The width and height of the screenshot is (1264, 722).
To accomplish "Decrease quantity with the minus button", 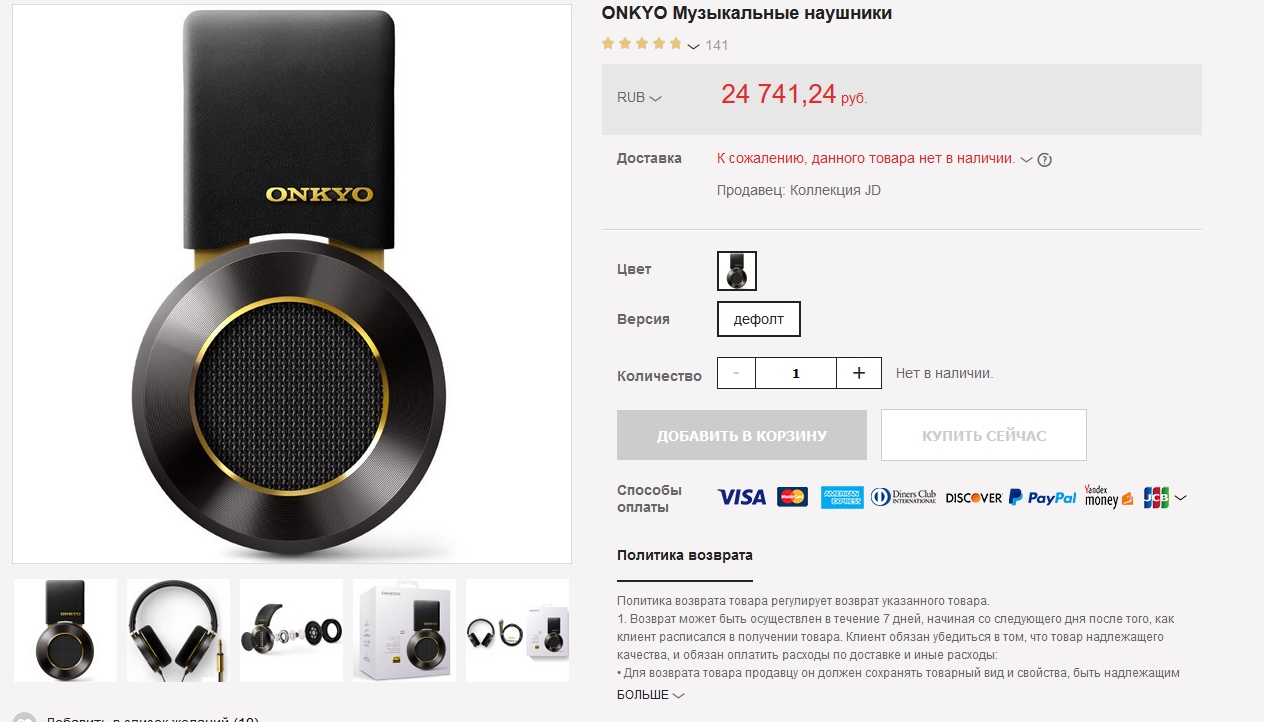I will pos(737,373).
